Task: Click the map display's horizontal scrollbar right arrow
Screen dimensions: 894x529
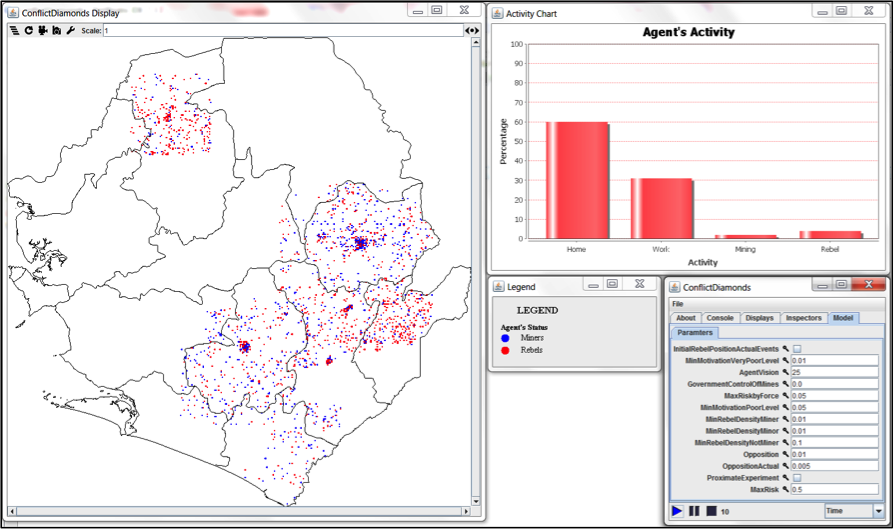Action: [466, 511]
